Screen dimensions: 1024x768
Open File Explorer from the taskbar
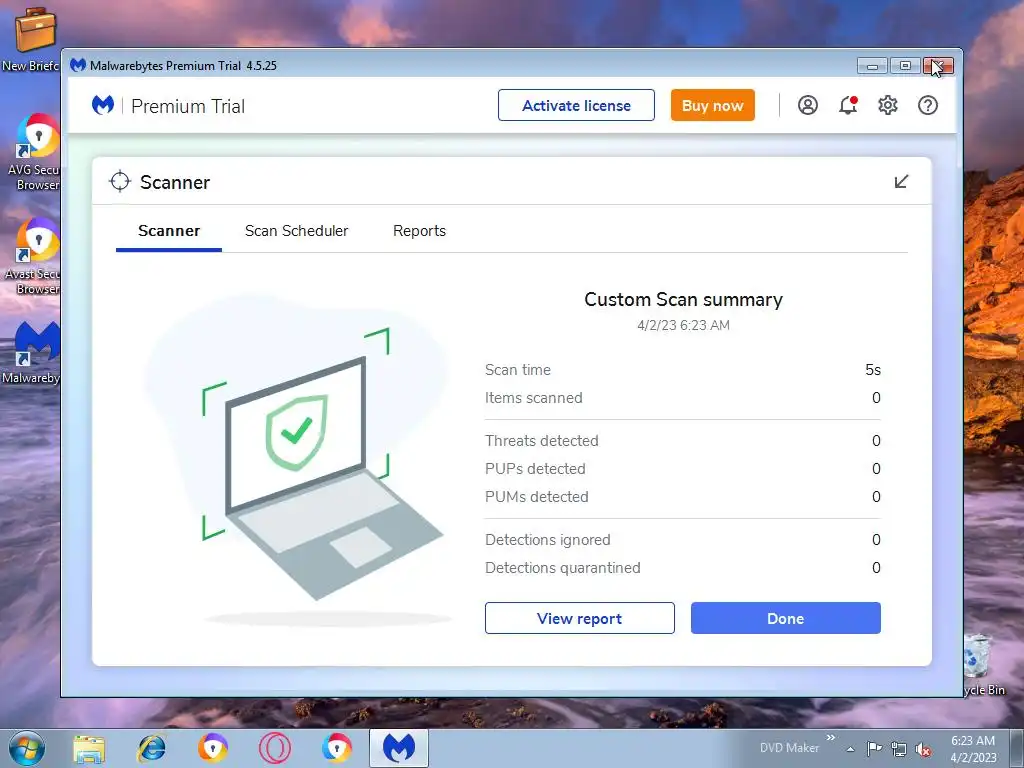point(89,749)
